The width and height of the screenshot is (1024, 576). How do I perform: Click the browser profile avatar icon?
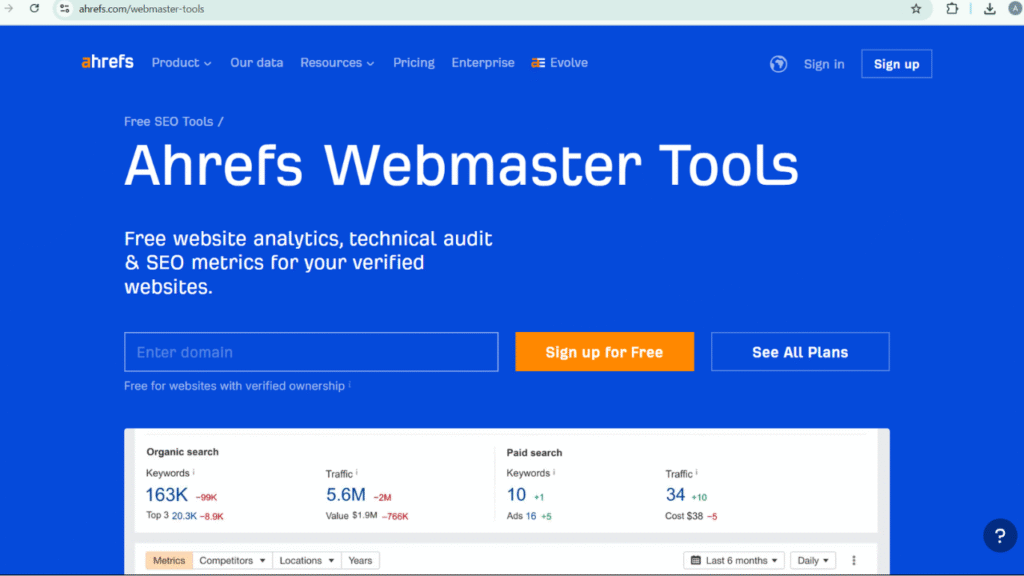coord(1013,9)
